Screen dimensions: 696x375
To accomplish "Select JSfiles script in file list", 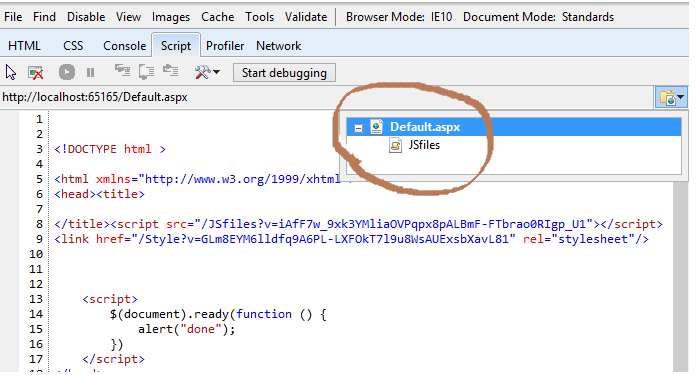I will point(424,145).
